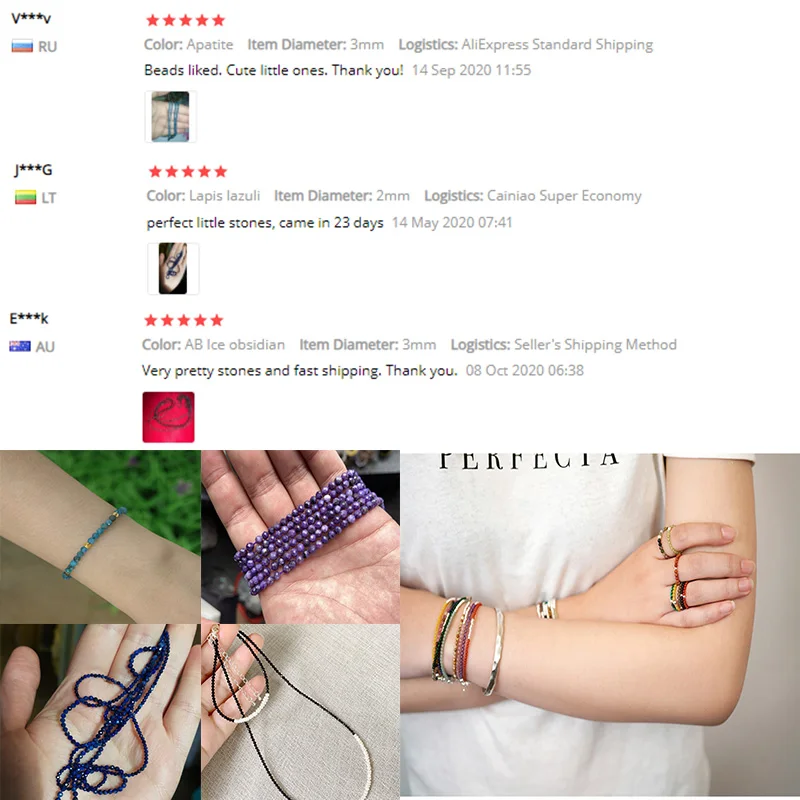
Task: Click the crossed arms with bracelets photo
Action: pyautogui.click(x=600, y=625)
